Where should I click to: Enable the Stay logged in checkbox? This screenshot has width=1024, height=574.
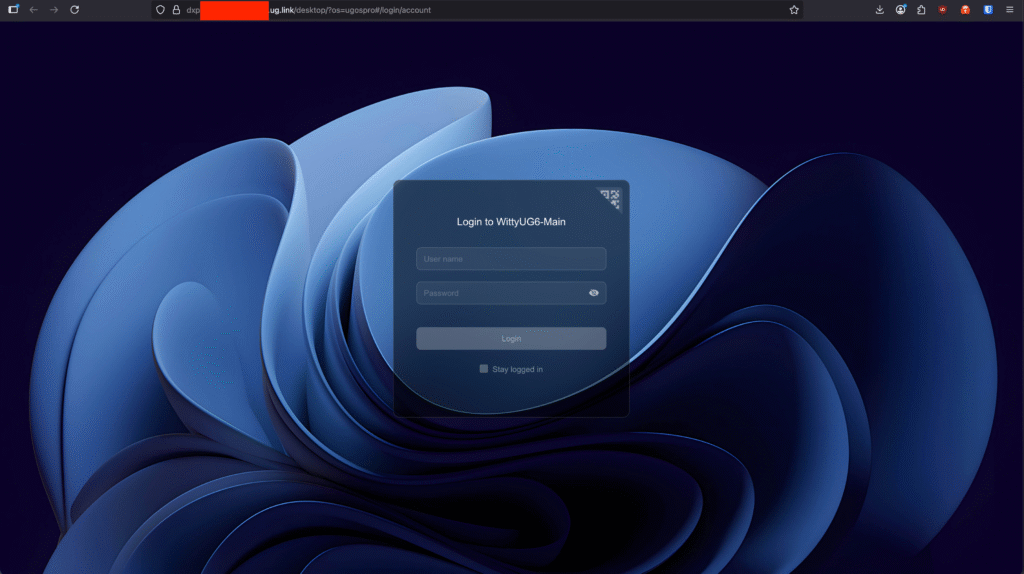pos(484,369)
